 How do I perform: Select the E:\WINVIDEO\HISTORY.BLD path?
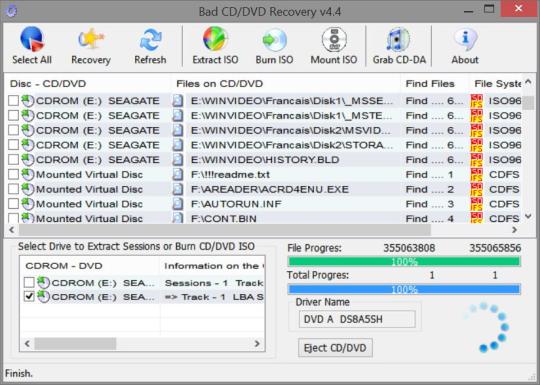(x=265, y=159)
